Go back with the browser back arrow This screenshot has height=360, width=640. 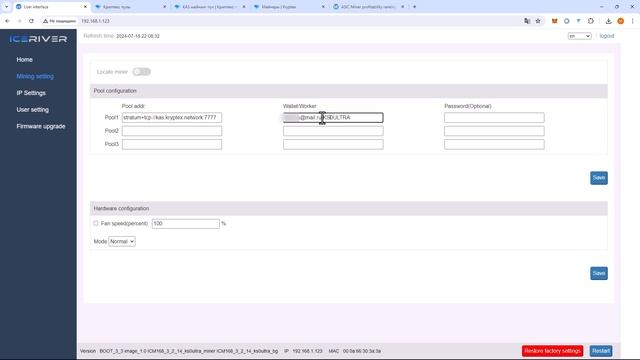tap(7, 21)
